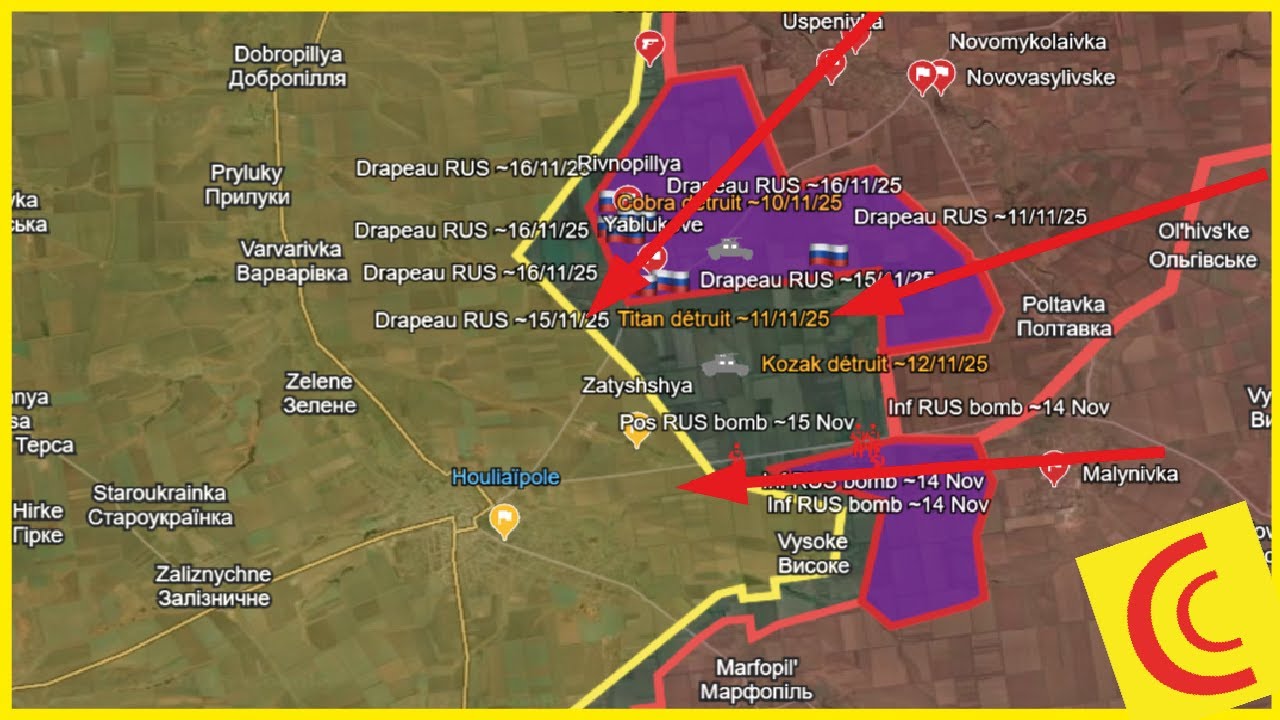Select the grey vehicle icon beside Kozak détruit
The image size is (1280, 720).
(x=725, y=365)
